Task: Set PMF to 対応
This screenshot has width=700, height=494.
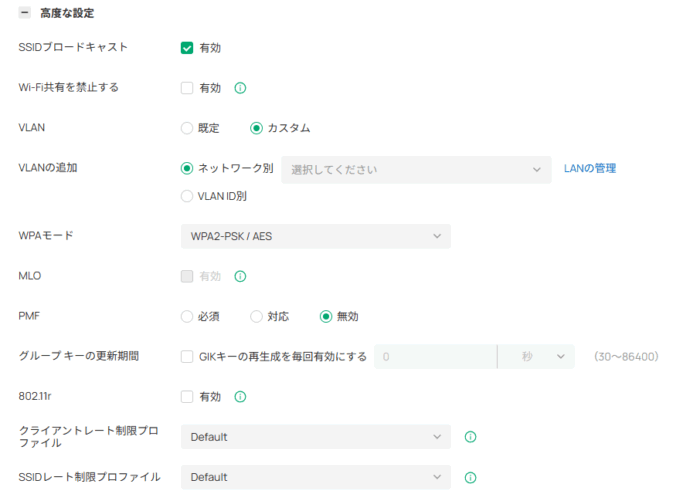Action: point(256,316)
